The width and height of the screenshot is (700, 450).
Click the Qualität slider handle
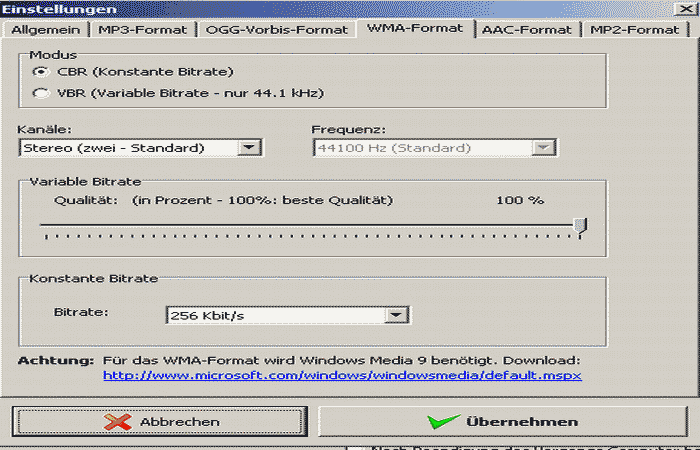[581, 227]
